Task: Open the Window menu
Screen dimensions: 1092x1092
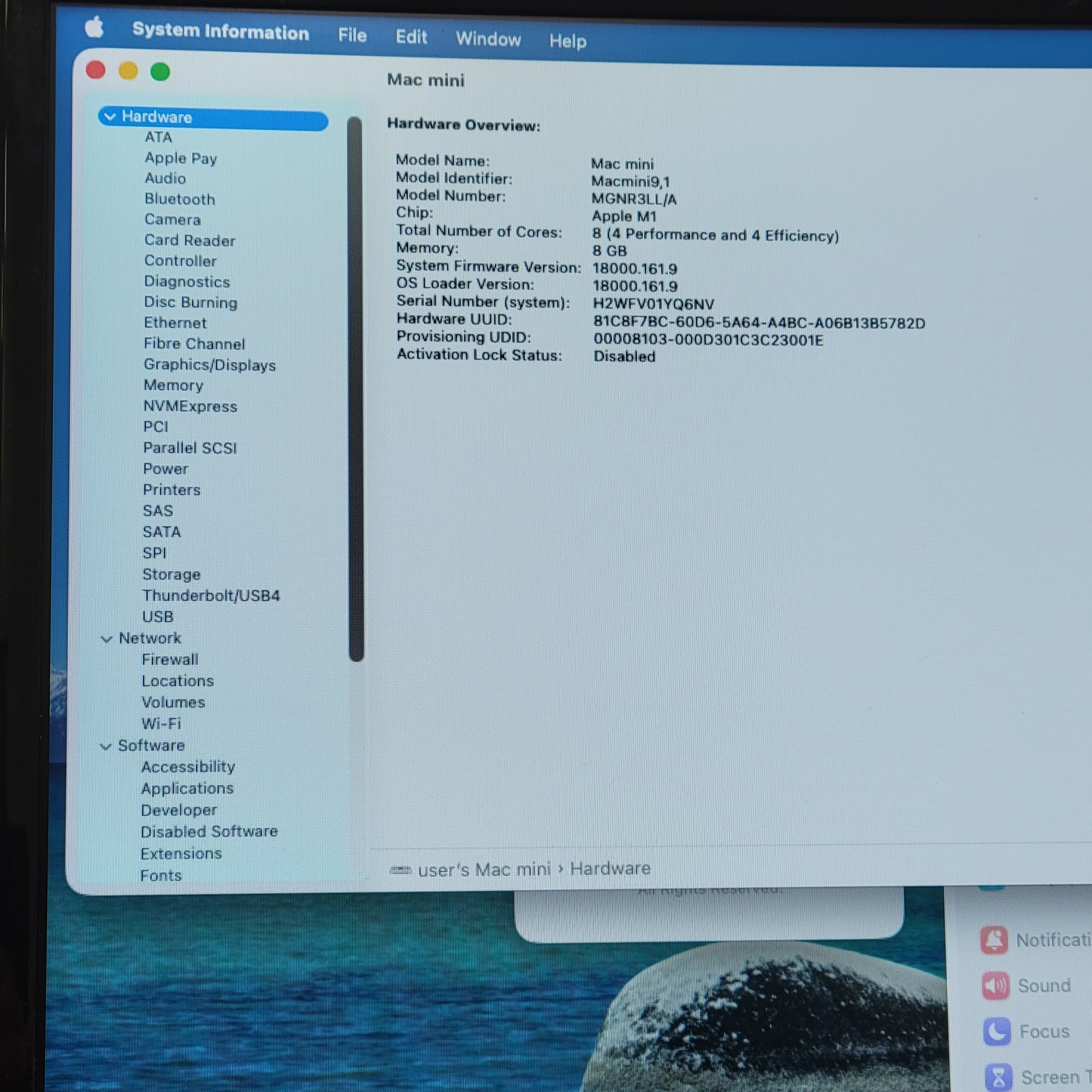Action: tap(488, 39)
